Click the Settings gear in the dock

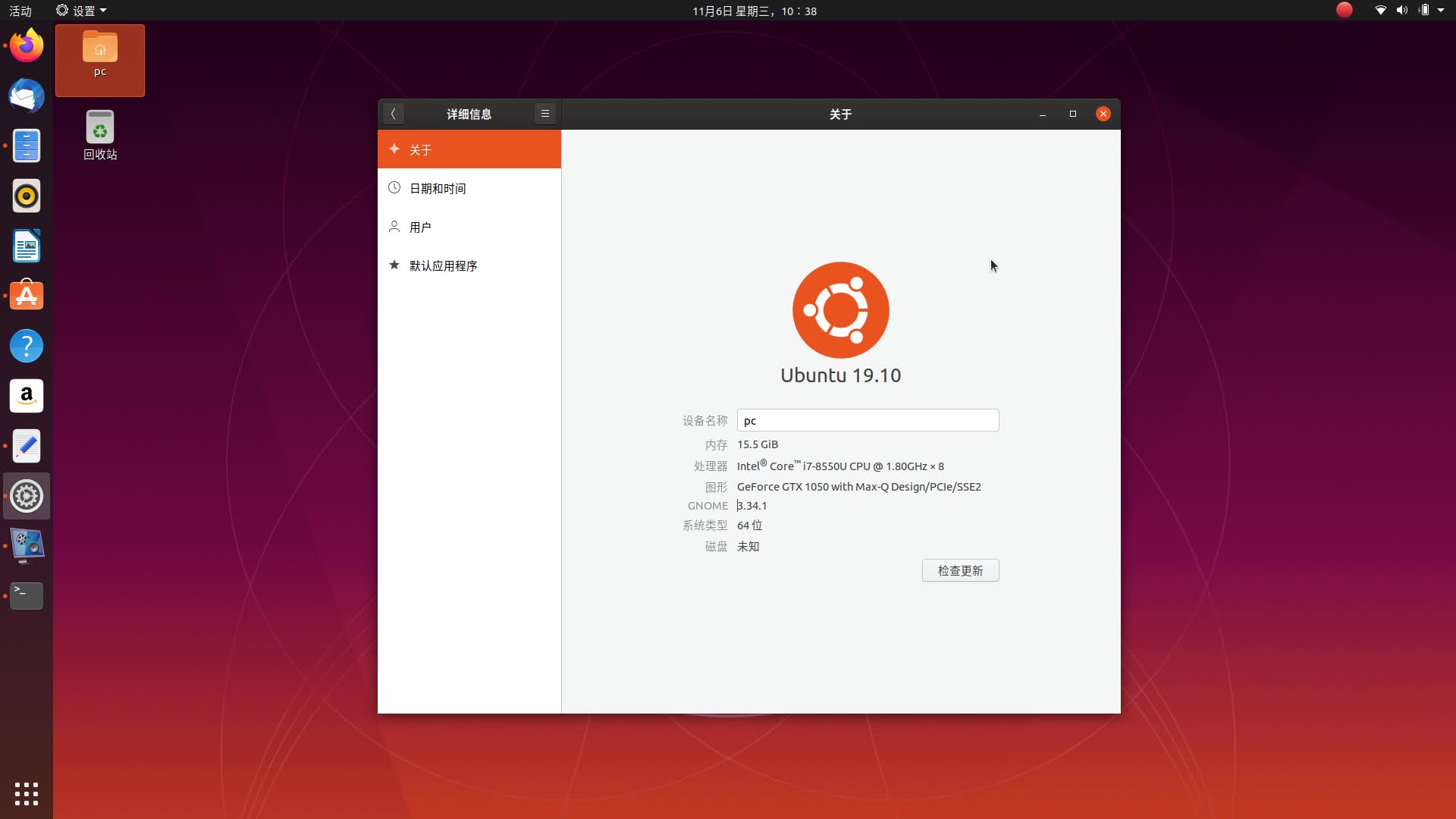click(27, 496)
